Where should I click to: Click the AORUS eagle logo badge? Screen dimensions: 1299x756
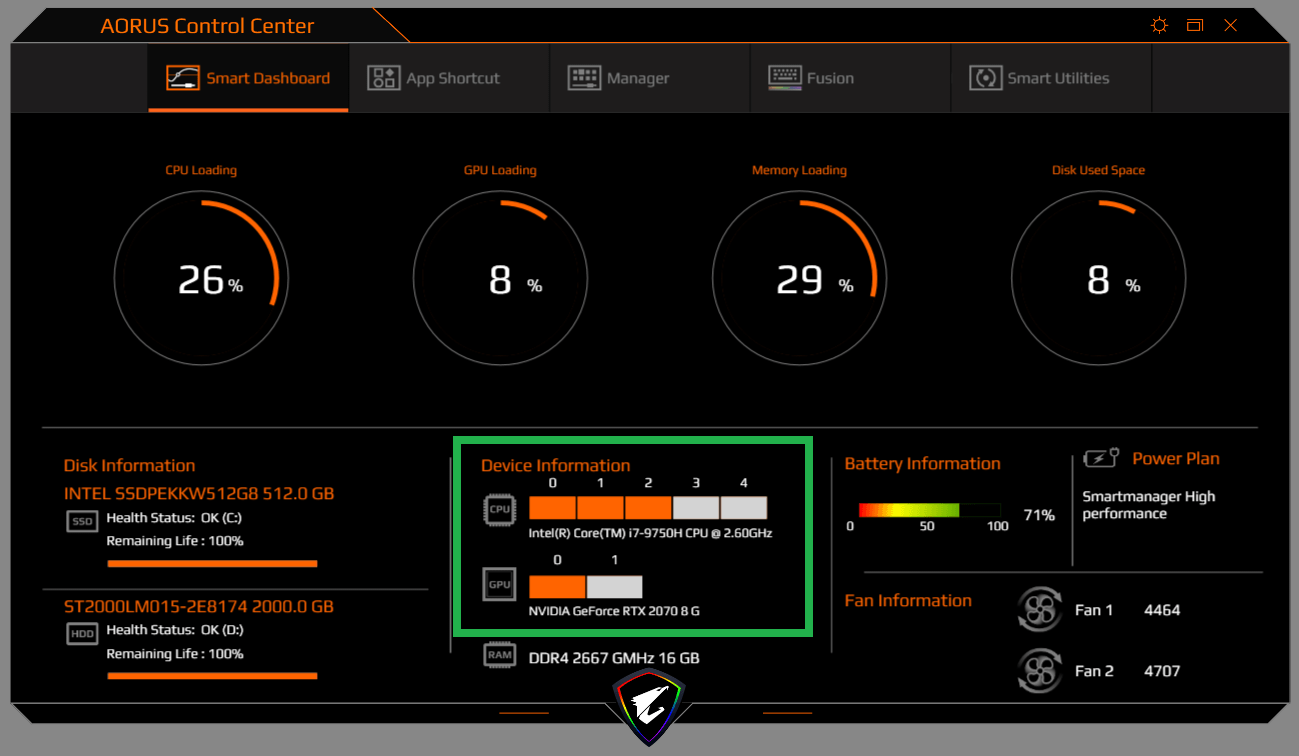(x=650, y=706)
